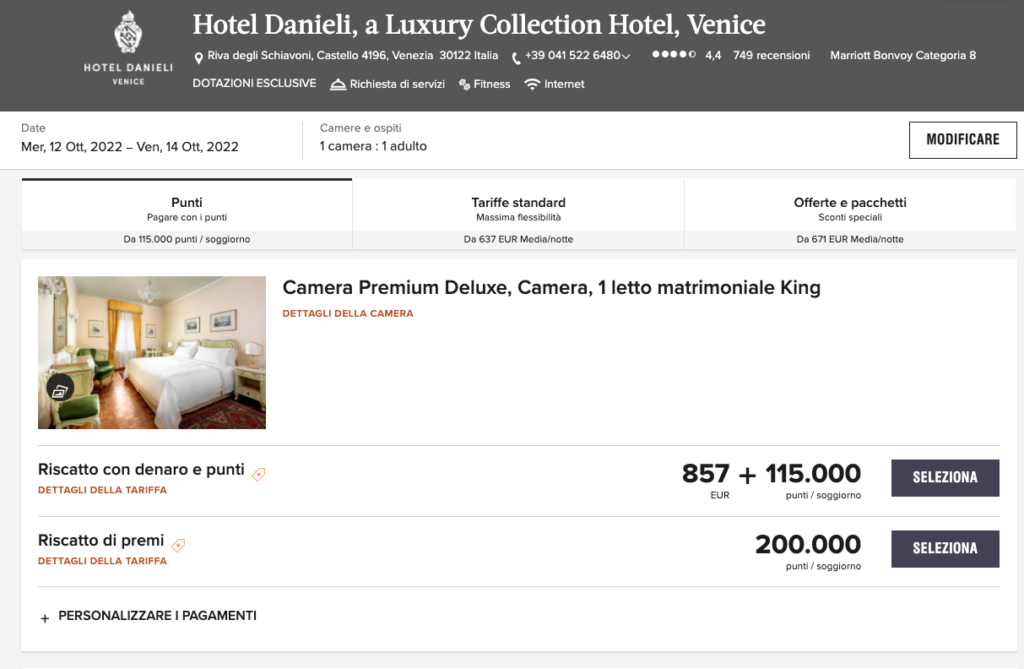Open Dettagli della camera link
The width and height of the screenshot is (1024, 669).
click(347, 314)
